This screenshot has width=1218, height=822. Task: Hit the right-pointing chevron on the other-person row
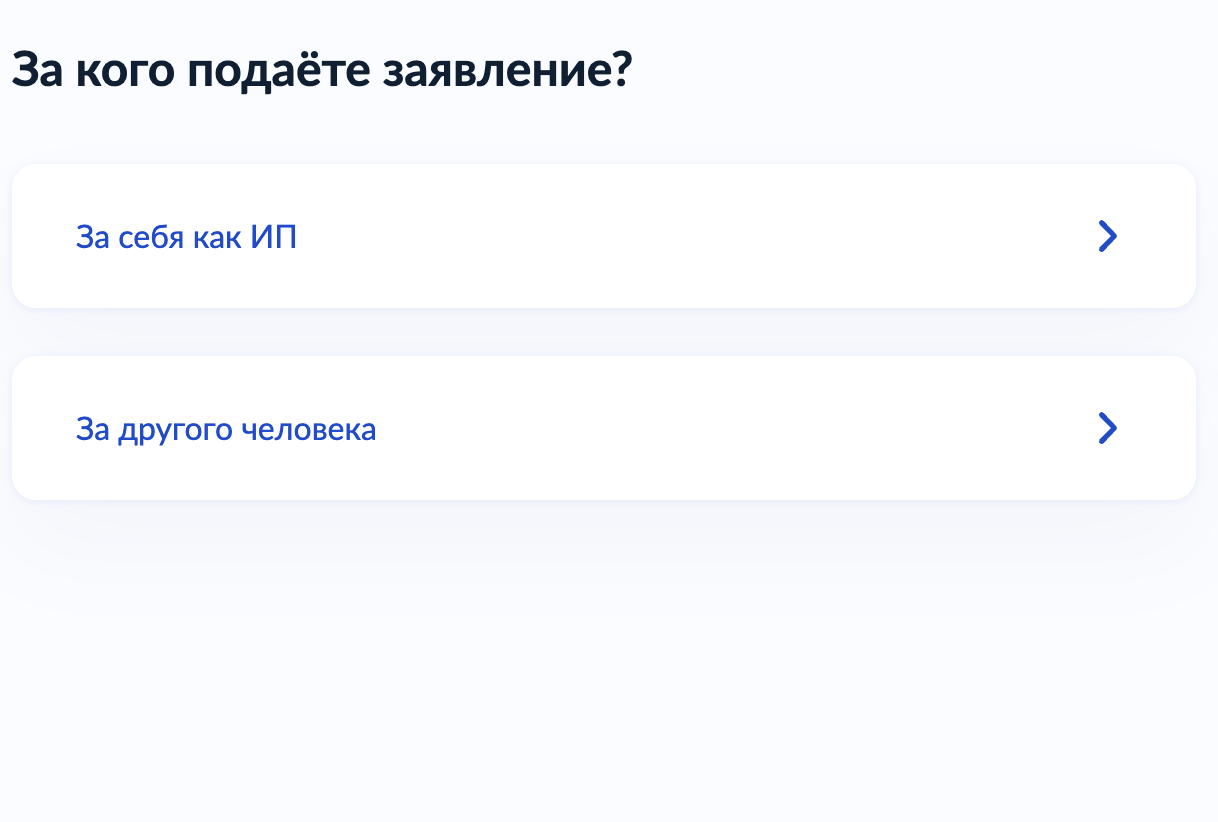coord(1107,428)
